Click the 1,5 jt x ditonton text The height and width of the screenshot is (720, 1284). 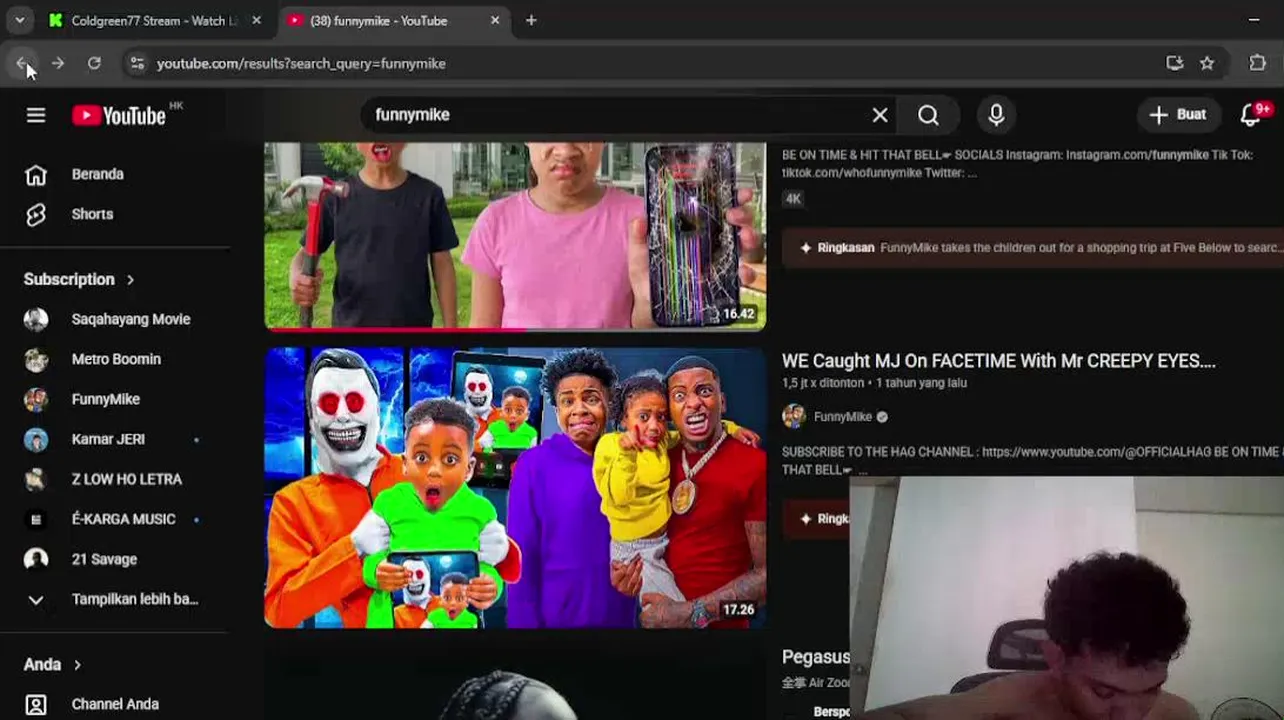pos(823,383)
